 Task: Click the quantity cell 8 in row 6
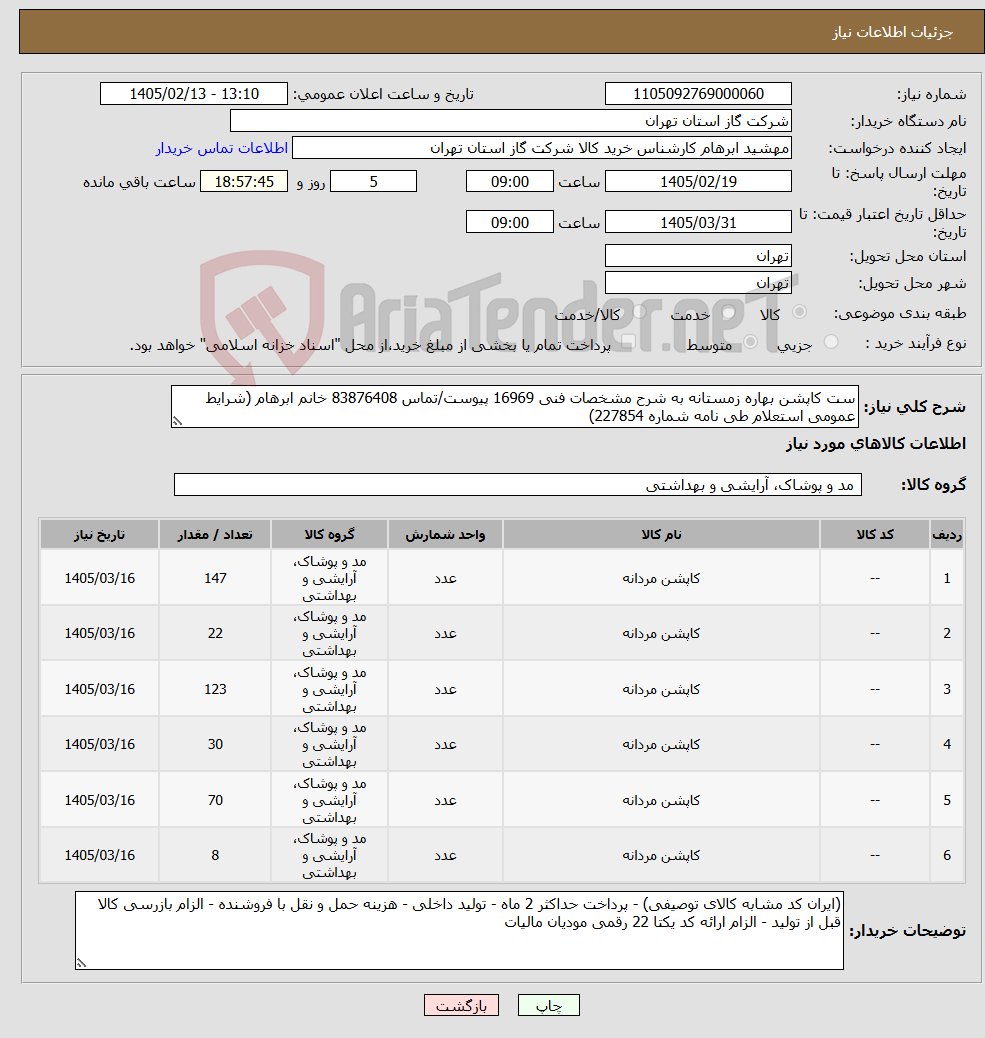pos(215,855)
